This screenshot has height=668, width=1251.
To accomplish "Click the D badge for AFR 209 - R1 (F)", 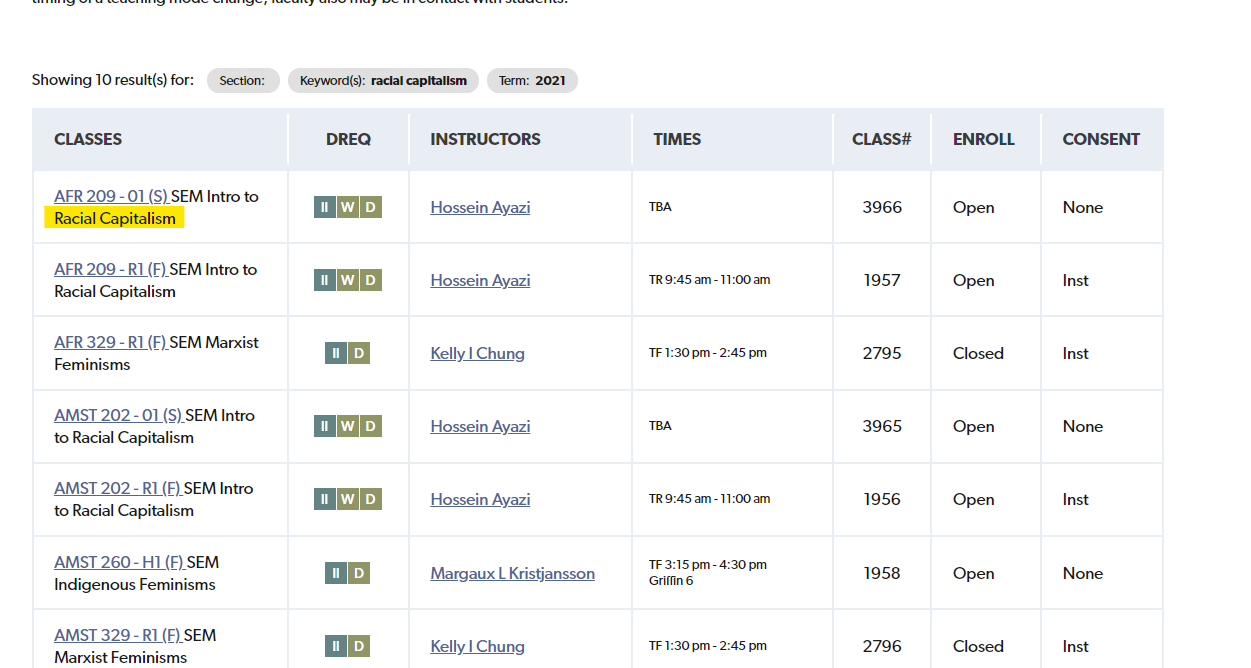I will click(x=370, y=280).
